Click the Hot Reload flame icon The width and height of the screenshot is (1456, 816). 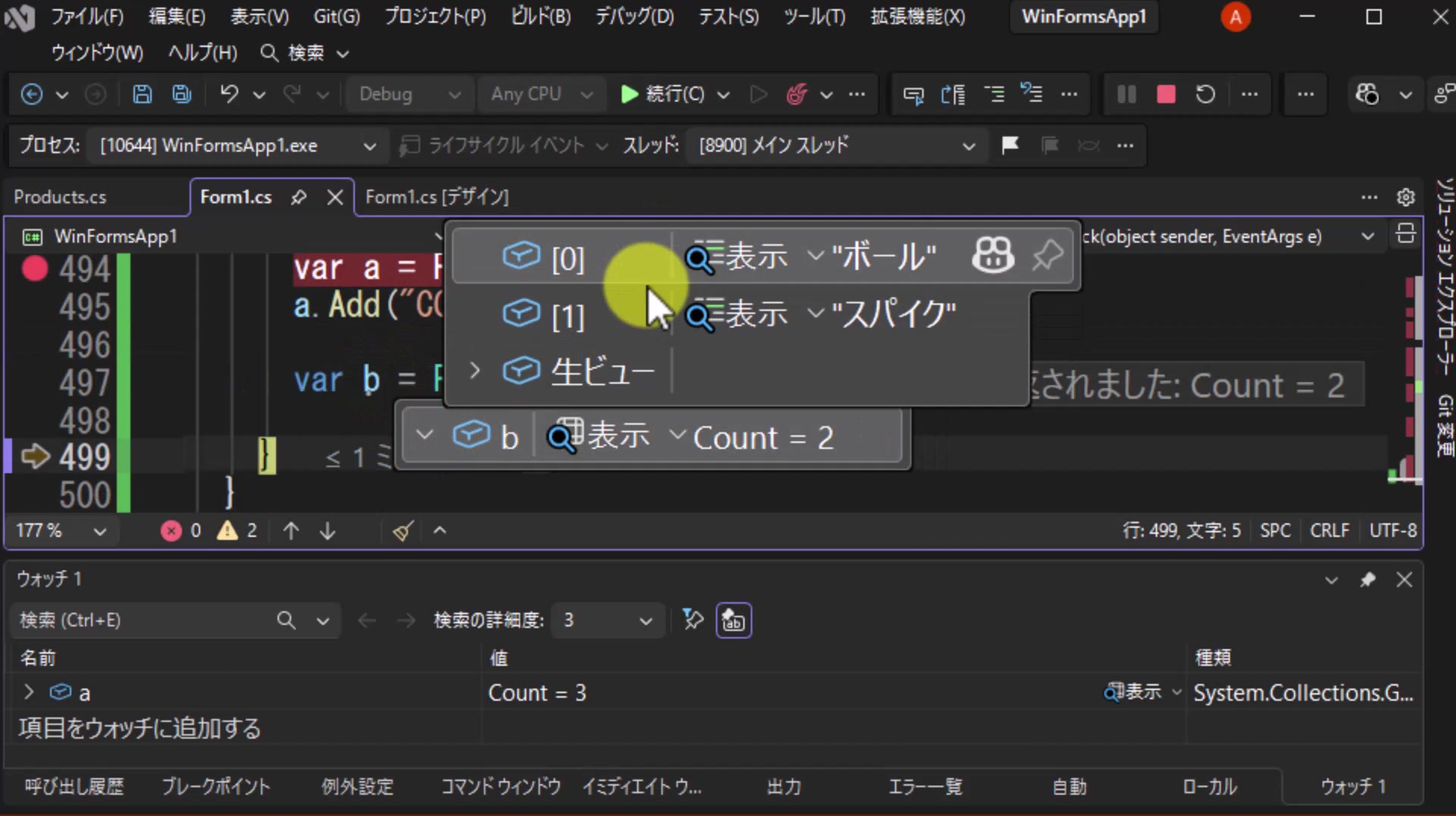pyautogui.click(x=796, y=94)
